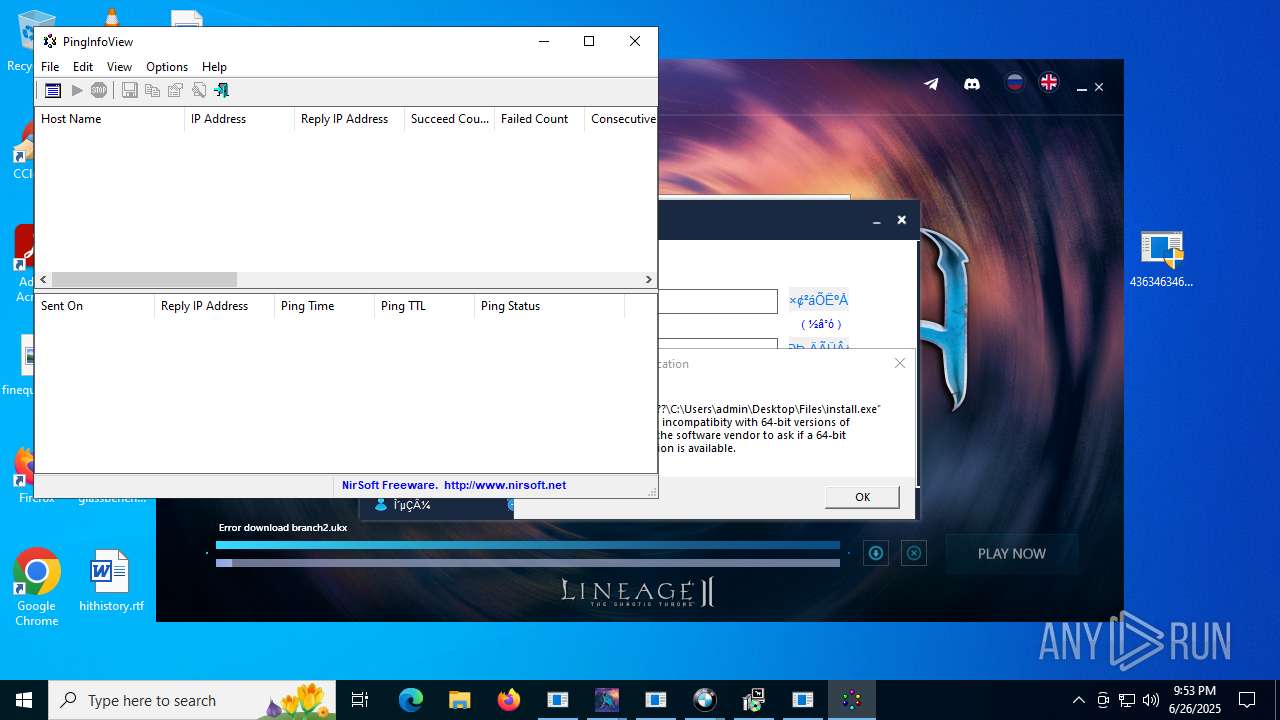Screen dimensions: 1280x720
Task: Click the taskbar search box
Action: click(x=194, y=700)
